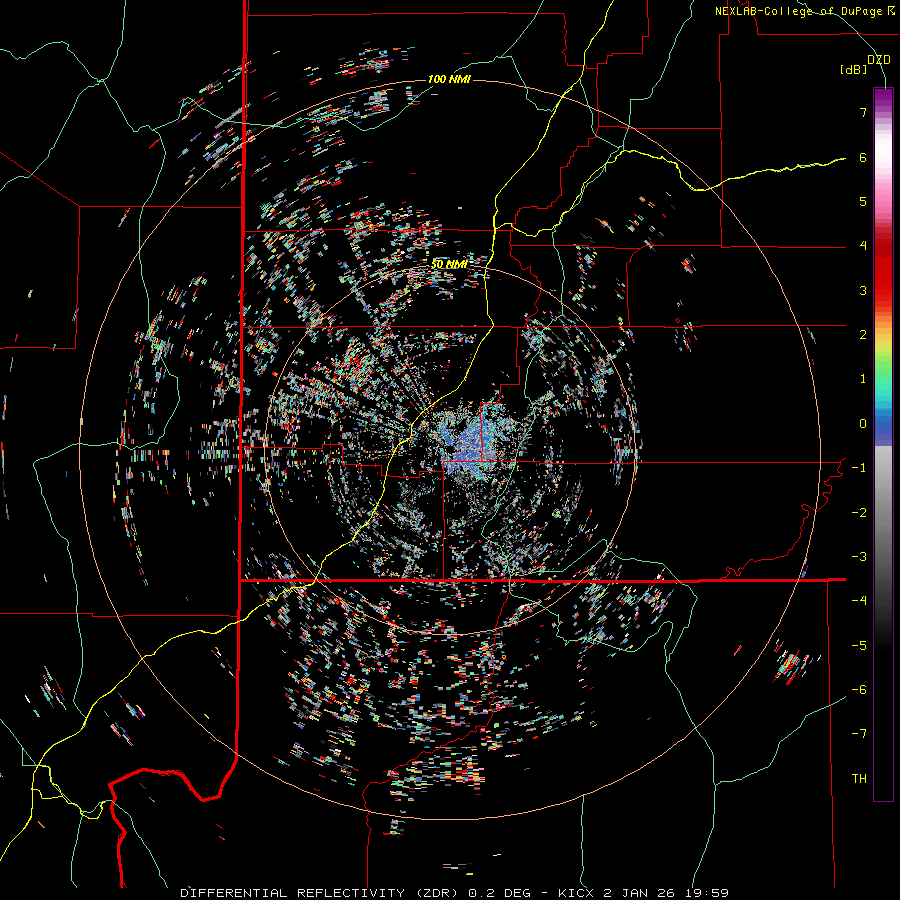Click the 100 NMI range ring label
Viewport: 900px width, 900px height.
[449, 79]
